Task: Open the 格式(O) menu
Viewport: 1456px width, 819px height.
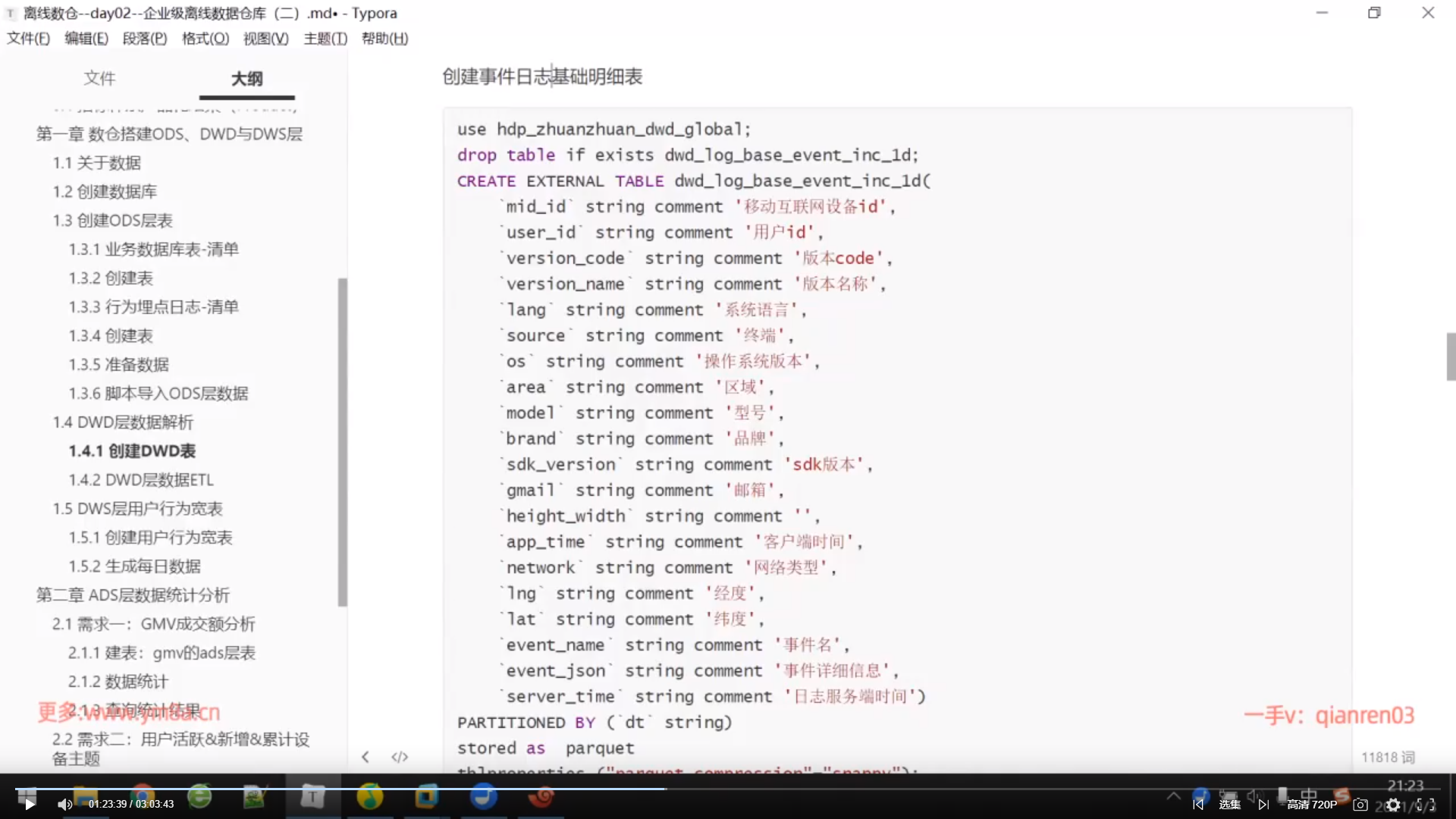Action: tap(206, 39)
